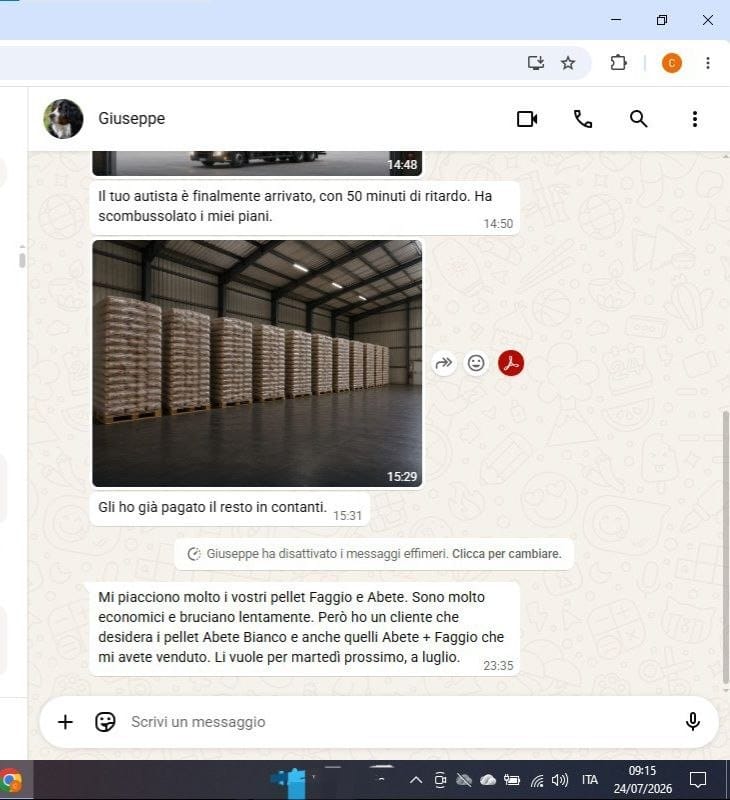Forward the warehouse pellet photo

coord(444,363)
